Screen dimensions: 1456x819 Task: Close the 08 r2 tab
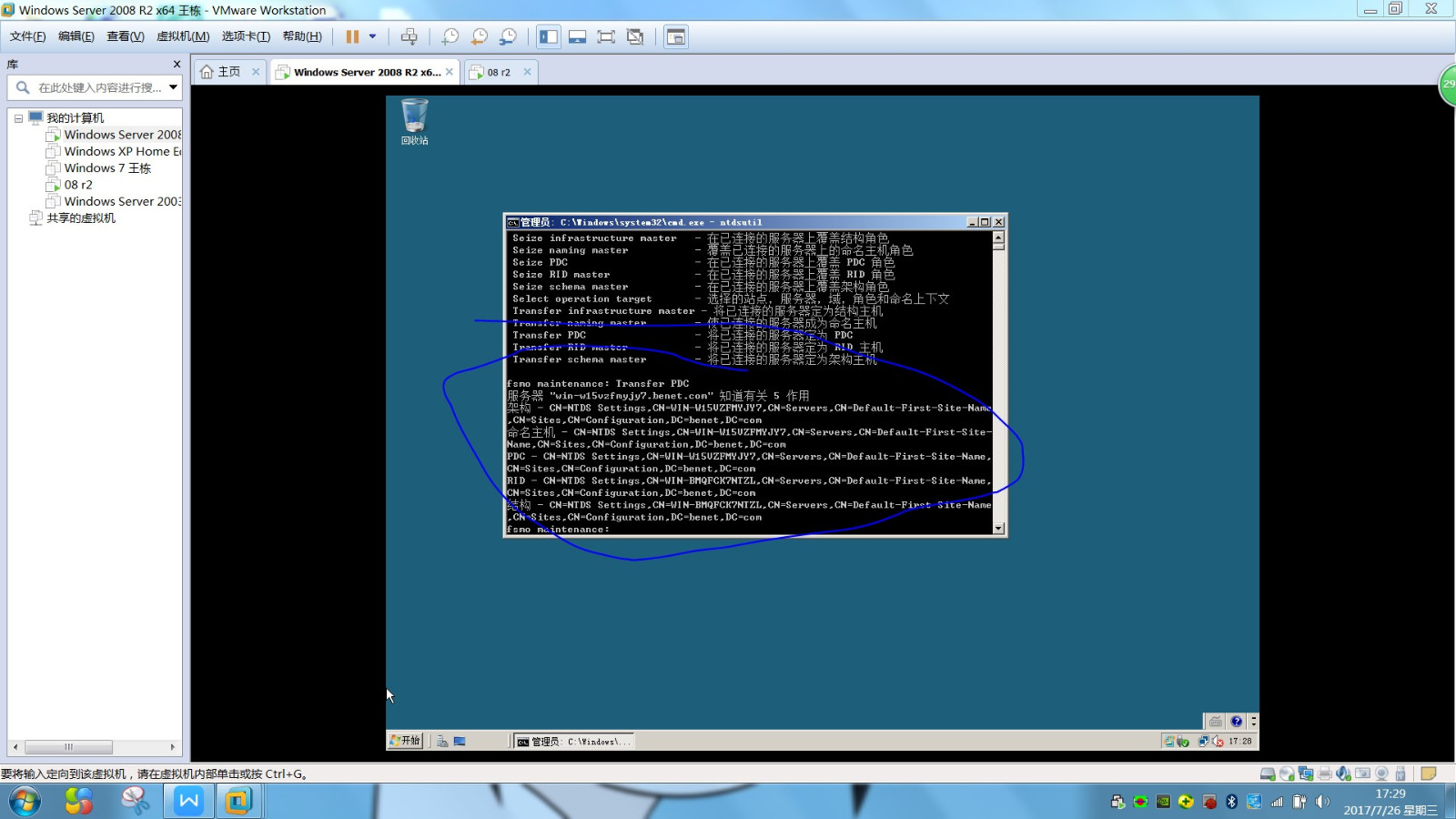tap(527, 72)
